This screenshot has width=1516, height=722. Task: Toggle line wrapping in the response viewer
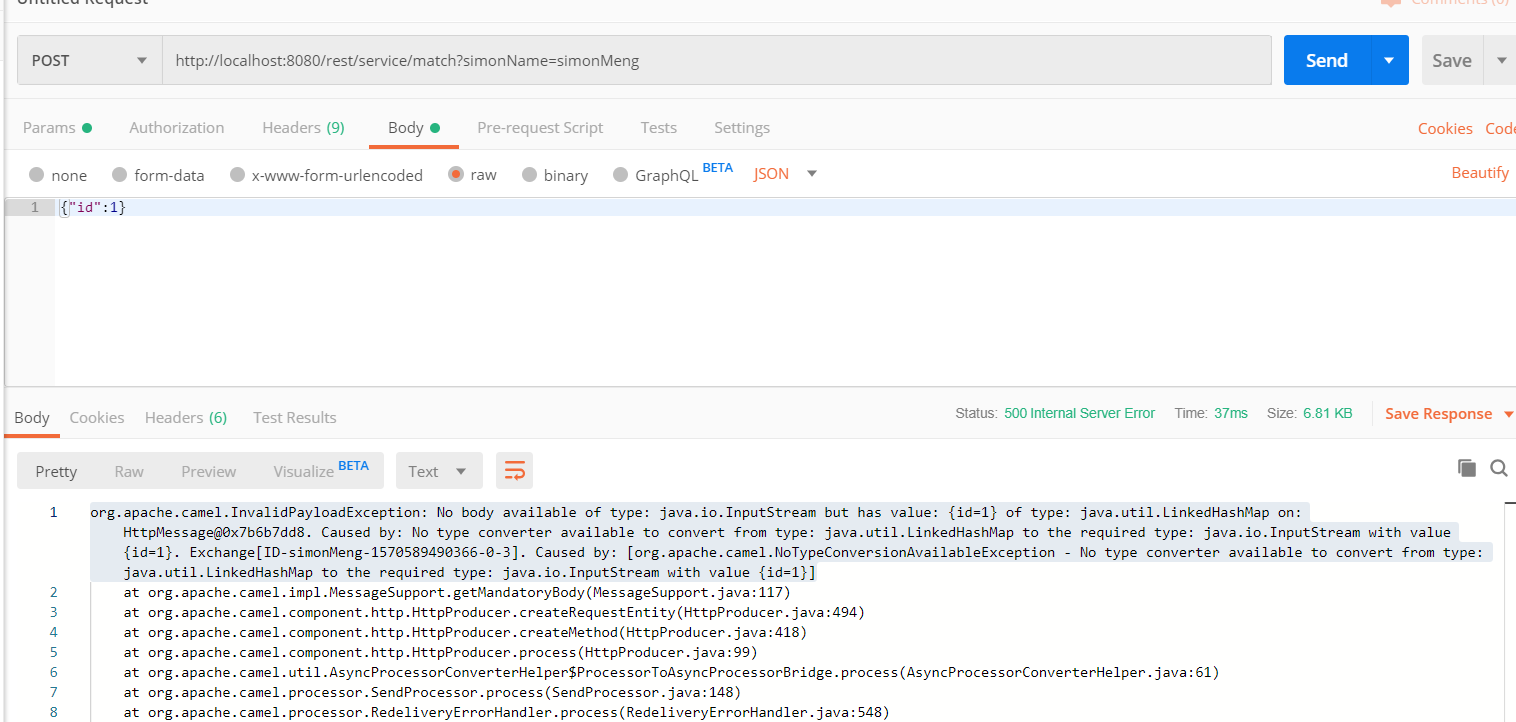pyautogui.click(x=514, y=470)
